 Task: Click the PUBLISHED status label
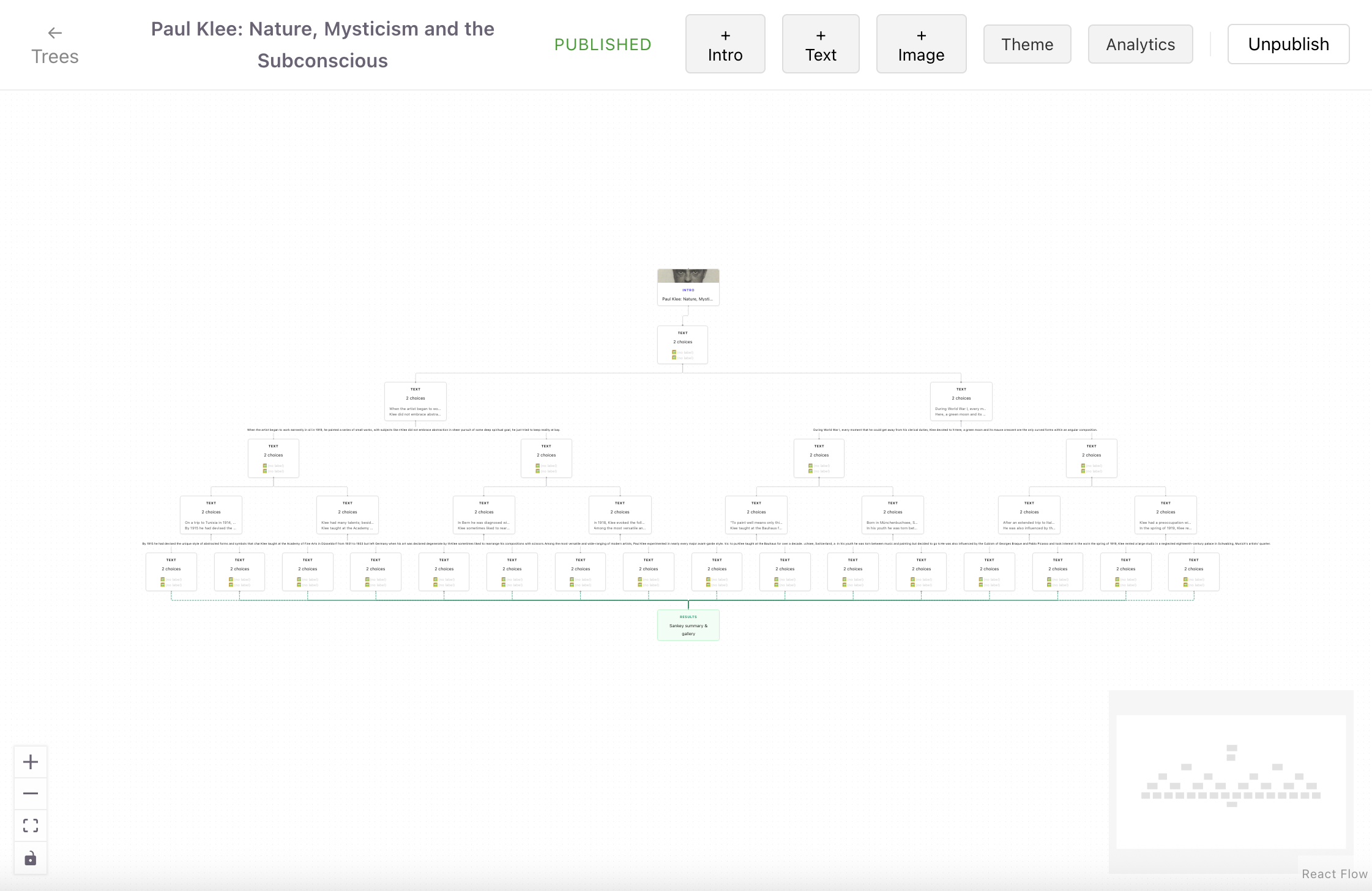(x=602, y=44)
